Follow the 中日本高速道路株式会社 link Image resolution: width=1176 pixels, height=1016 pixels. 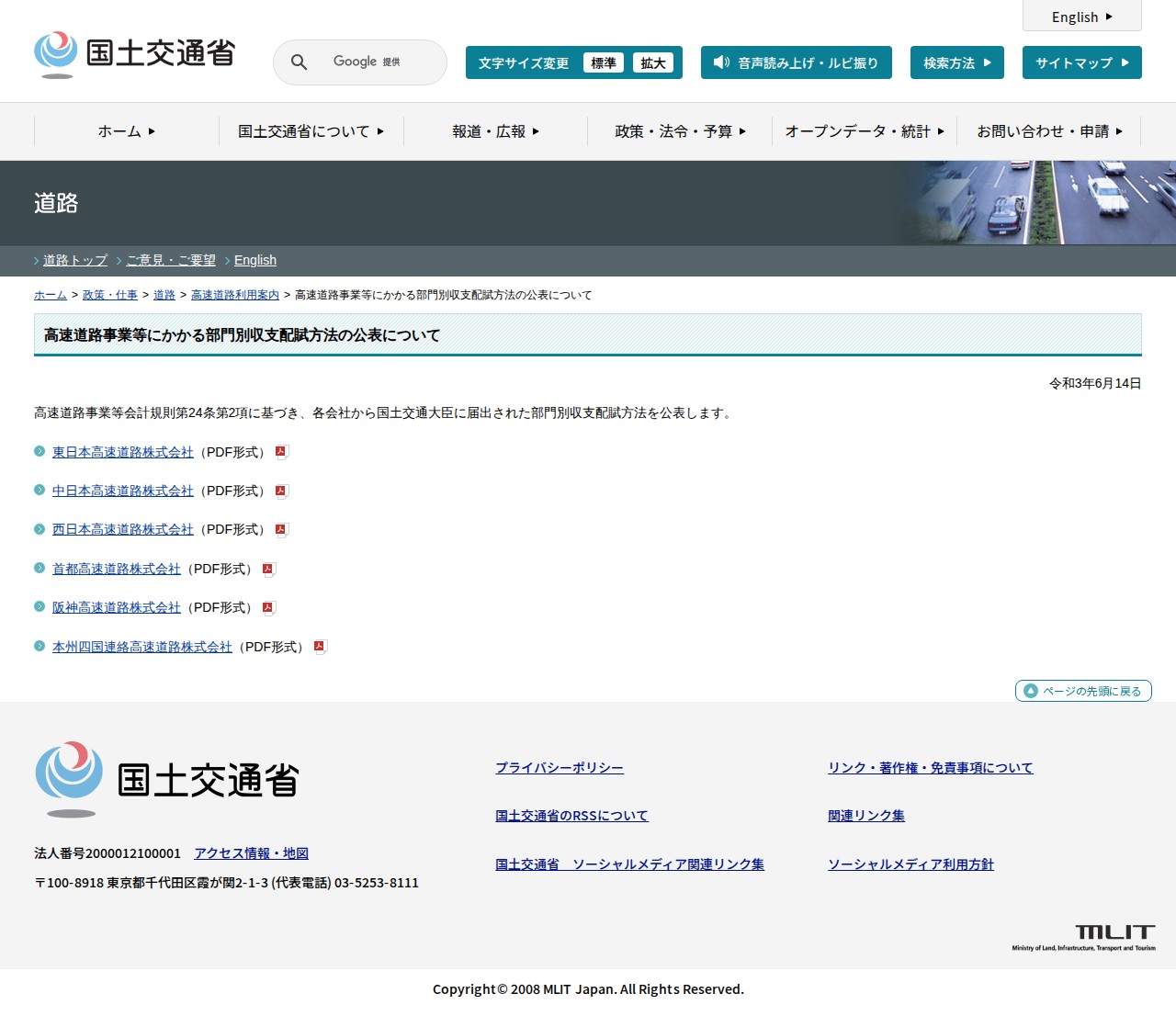[x=122, y=491]
